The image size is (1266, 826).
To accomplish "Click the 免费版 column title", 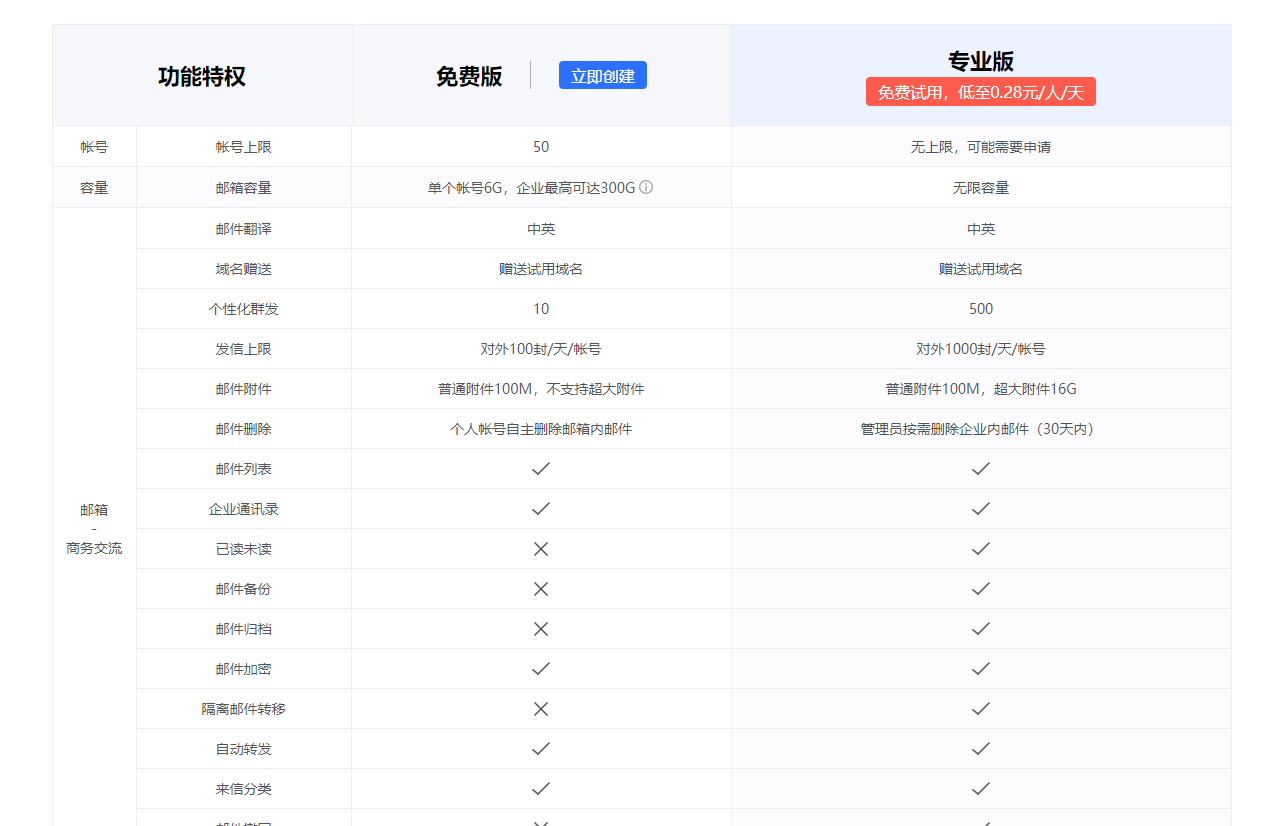I will pos(469,76).
